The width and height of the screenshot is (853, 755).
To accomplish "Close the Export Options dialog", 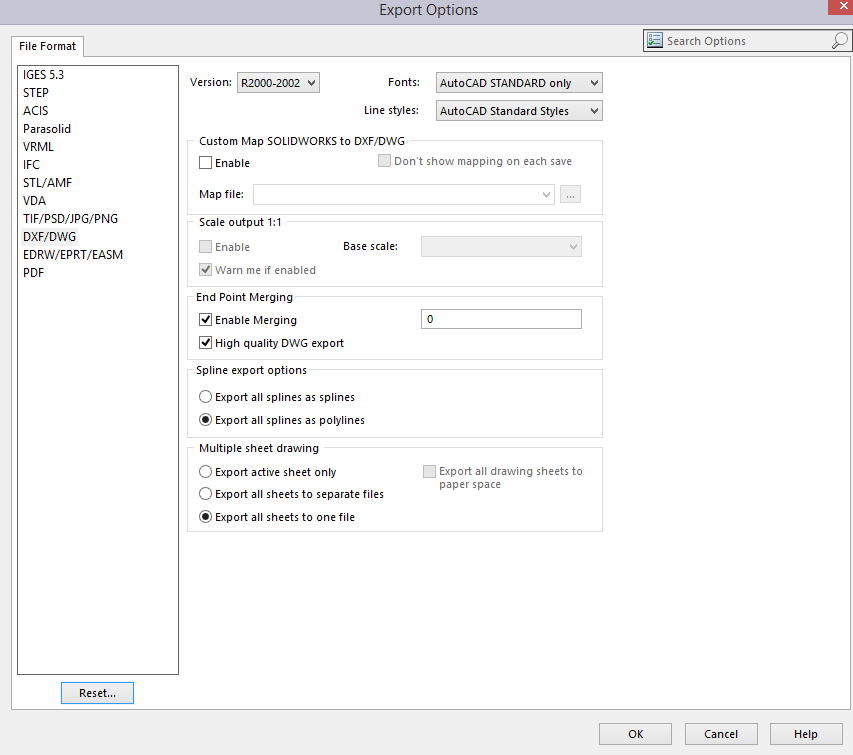I will (838, 10).
